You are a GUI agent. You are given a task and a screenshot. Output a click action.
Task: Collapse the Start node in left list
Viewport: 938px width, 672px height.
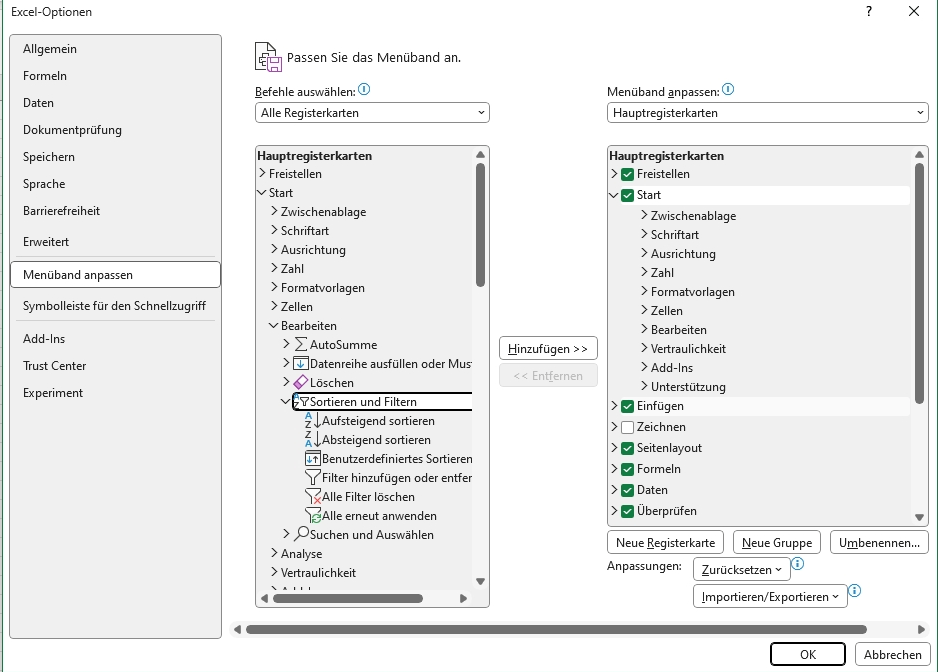point(261,193)
